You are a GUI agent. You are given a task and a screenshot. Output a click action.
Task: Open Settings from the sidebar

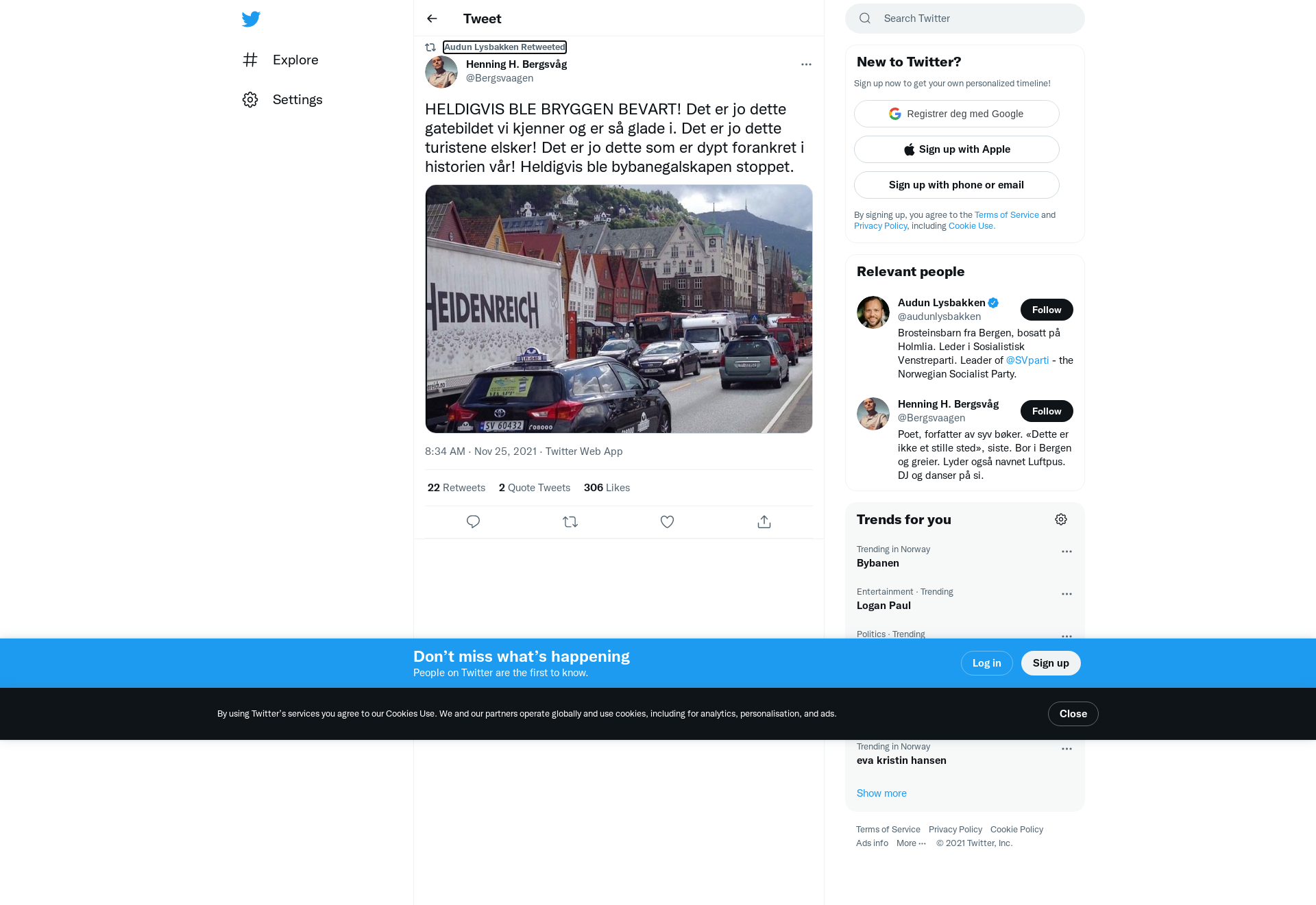(282, 99)
